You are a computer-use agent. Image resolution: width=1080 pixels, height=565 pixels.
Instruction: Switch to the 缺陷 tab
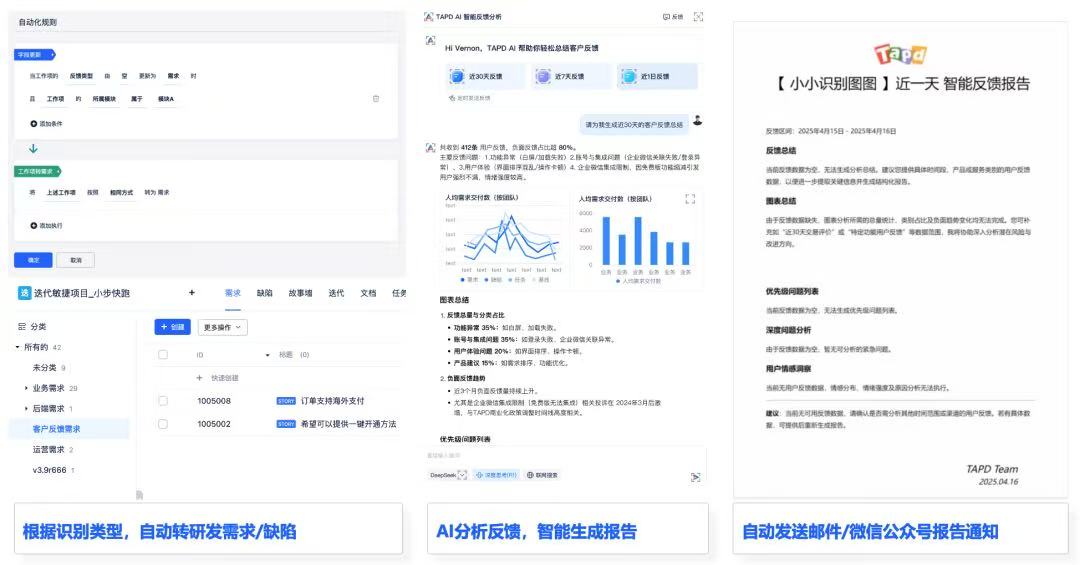pos(264,294)
